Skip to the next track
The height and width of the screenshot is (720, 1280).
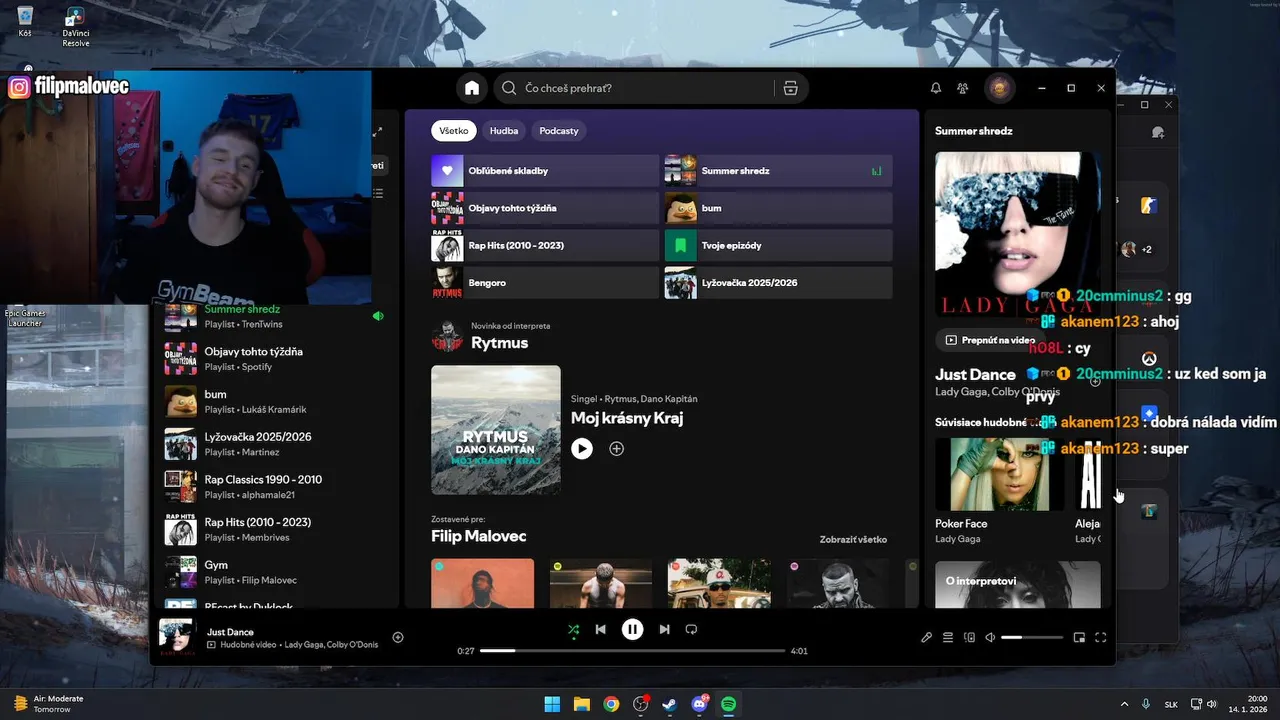pos(664,630)
